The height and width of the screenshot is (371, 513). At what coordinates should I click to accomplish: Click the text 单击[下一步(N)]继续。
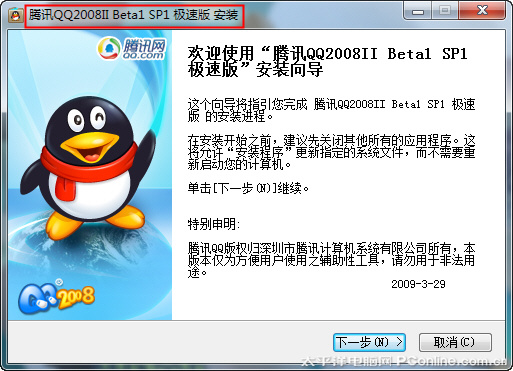tap(248, 189)
